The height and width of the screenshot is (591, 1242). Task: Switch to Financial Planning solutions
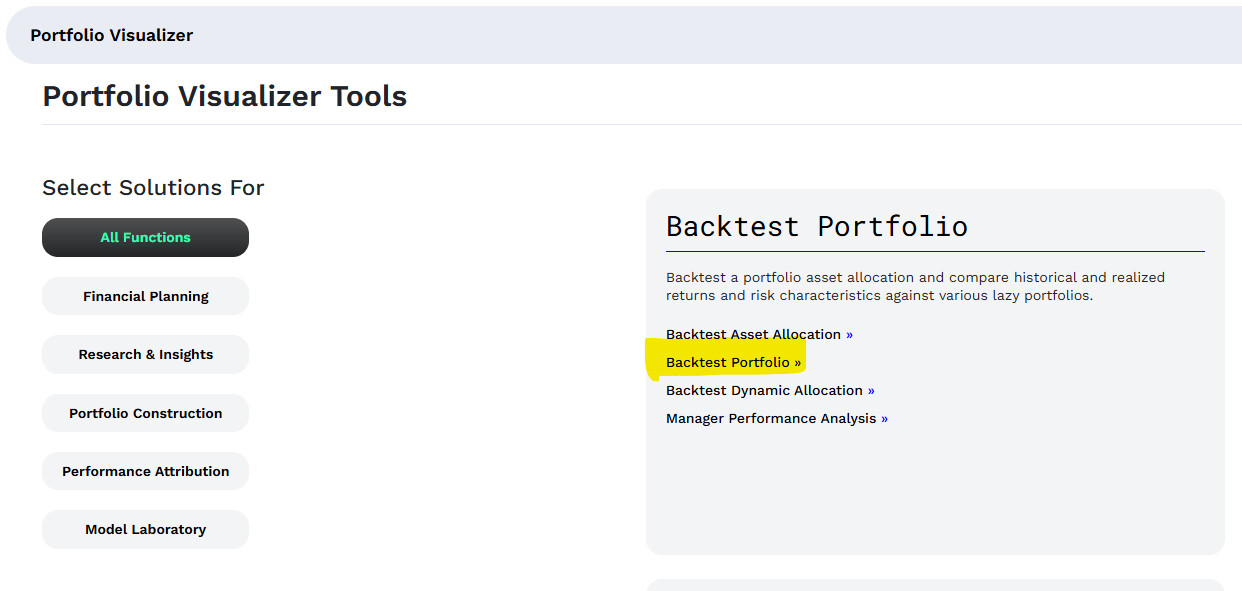point(145,296)
